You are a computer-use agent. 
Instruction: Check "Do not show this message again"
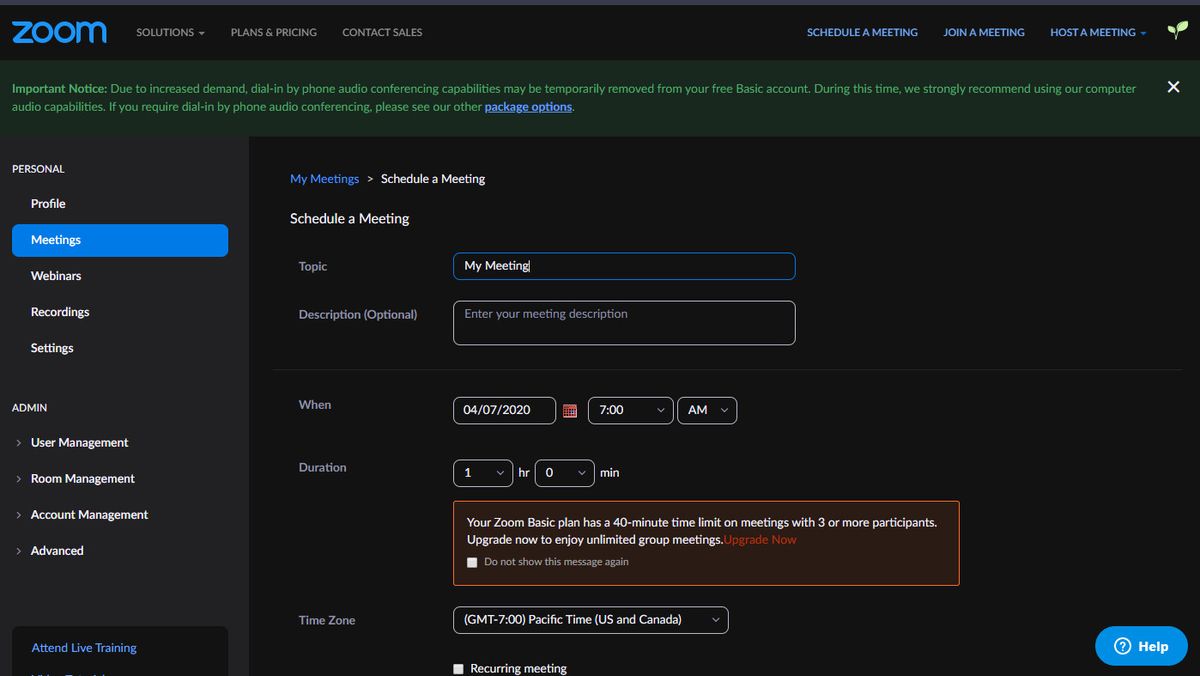point(472,562)
